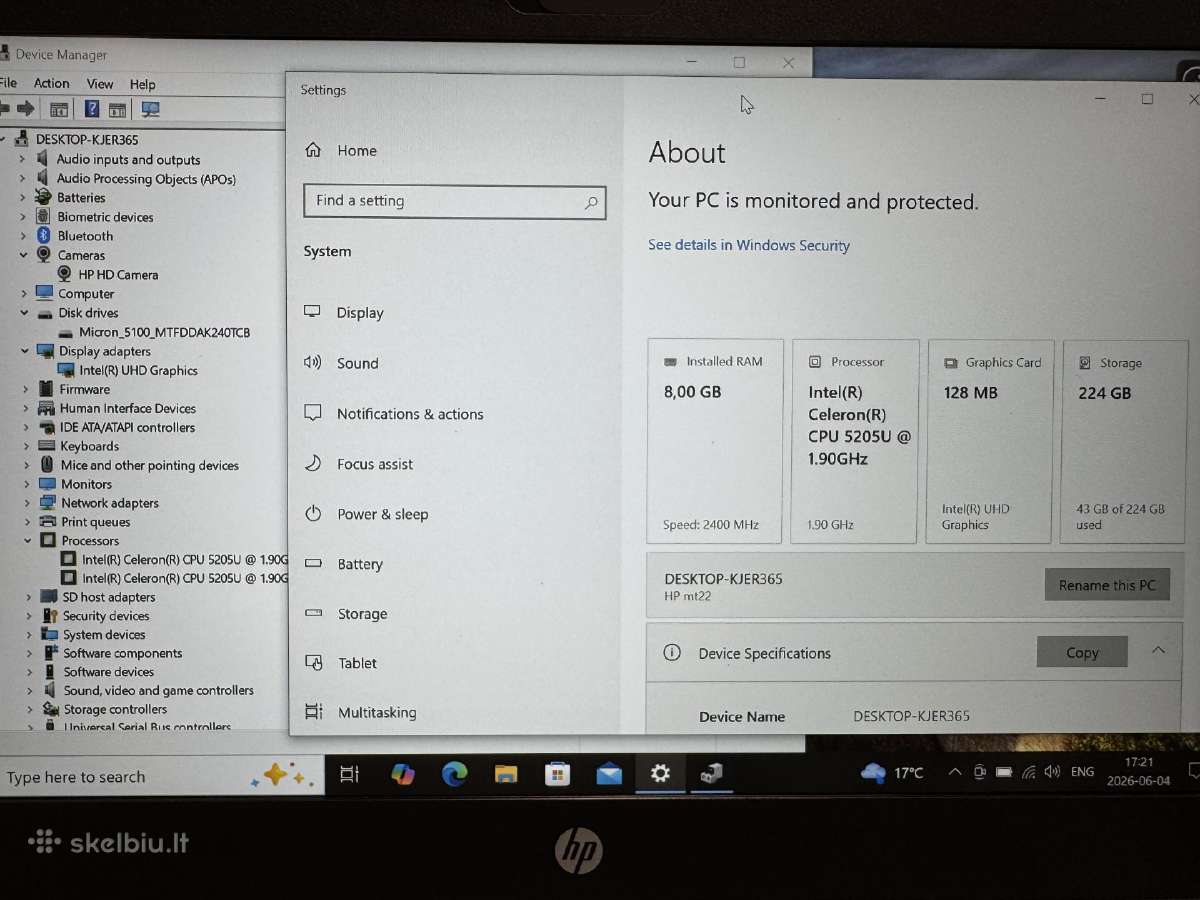Image resolution: width=1200 pixels, height=900 pixels.
Task: Collapse Processors node in device tree
Action: coord(27,541)
